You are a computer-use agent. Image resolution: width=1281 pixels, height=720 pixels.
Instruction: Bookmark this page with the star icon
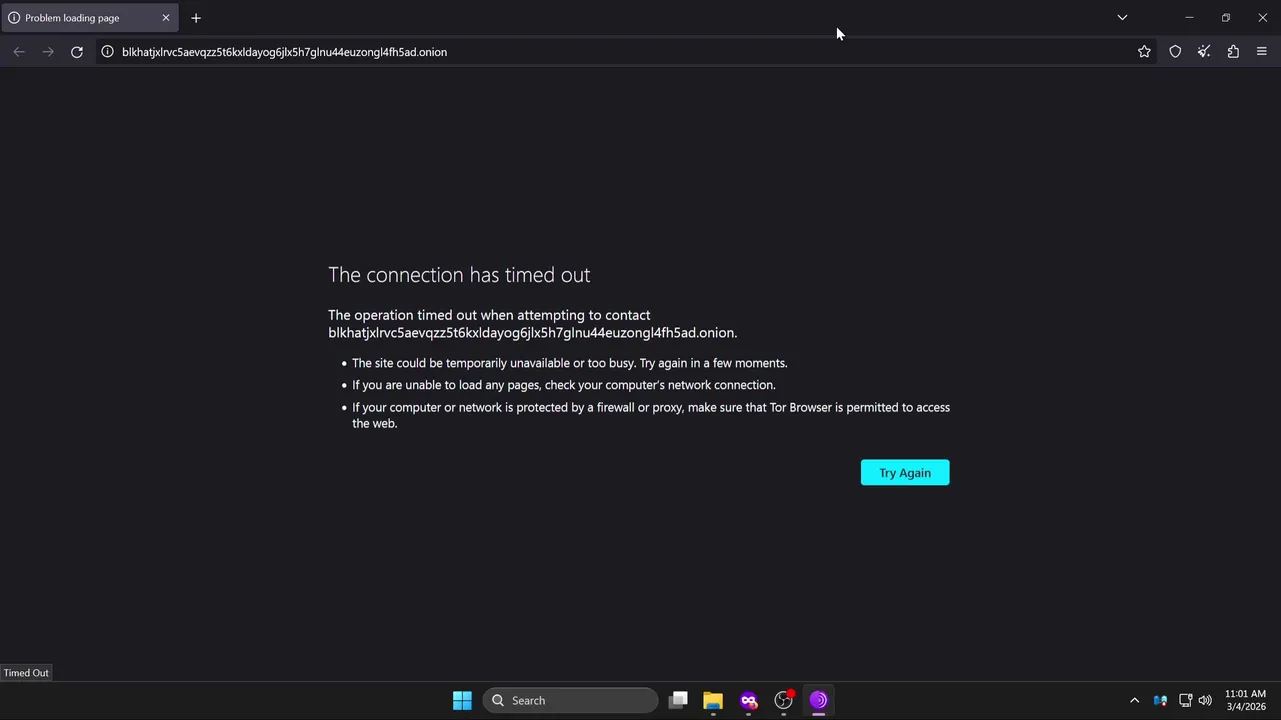click(1145, 52)
